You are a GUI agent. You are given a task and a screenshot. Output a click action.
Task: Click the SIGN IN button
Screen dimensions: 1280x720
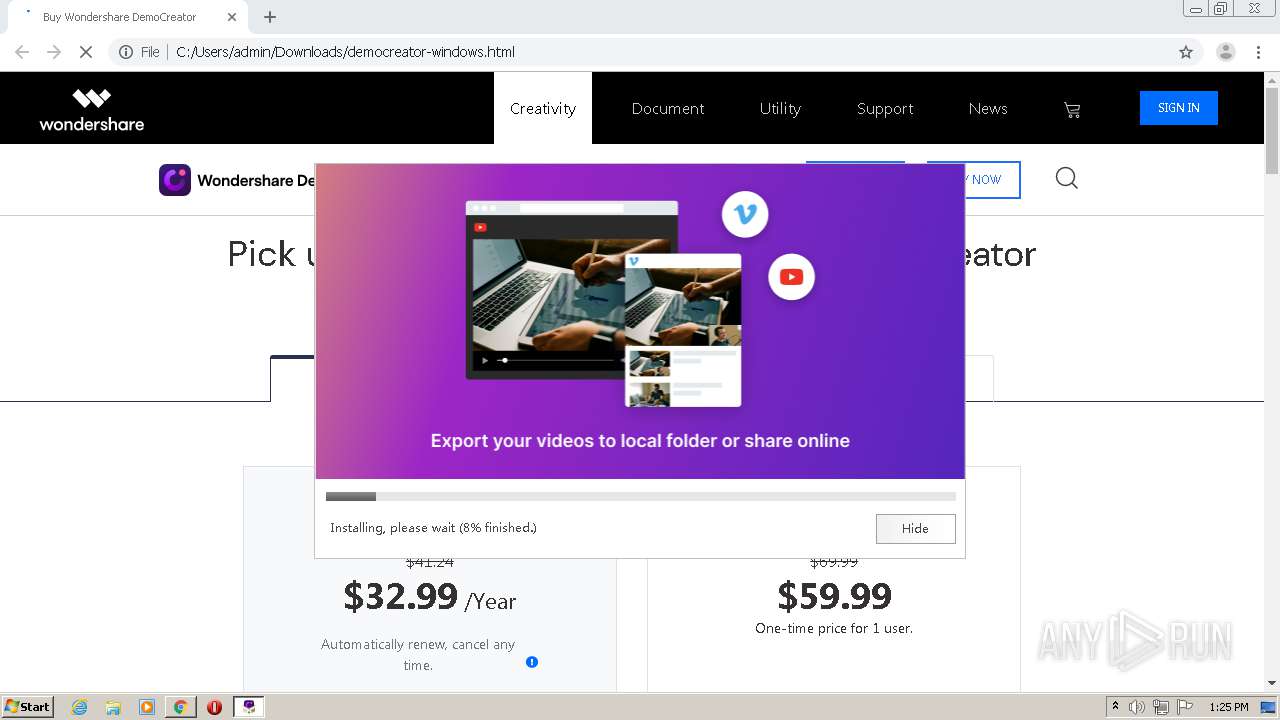coord(1179,108)
